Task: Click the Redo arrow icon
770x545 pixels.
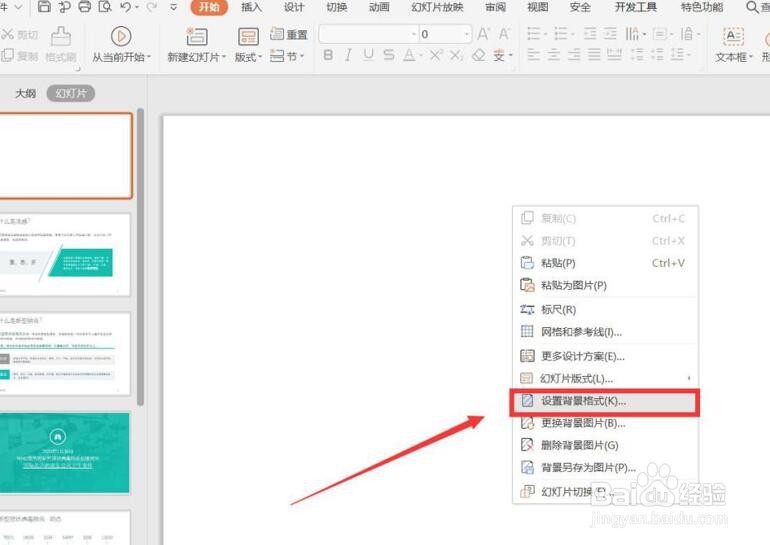Action: 151,6
